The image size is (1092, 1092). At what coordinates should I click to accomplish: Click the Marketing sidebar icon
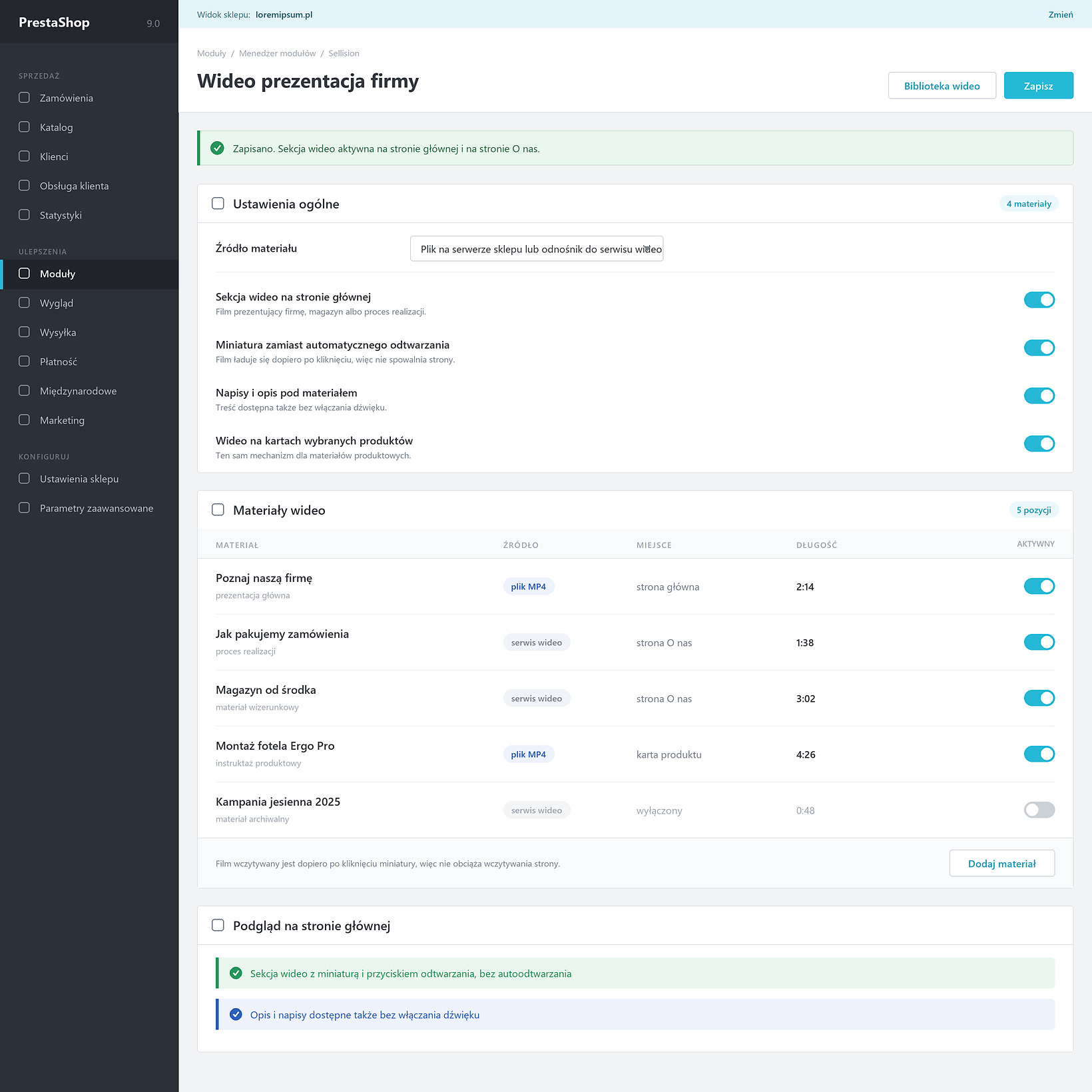click(24, 420)
